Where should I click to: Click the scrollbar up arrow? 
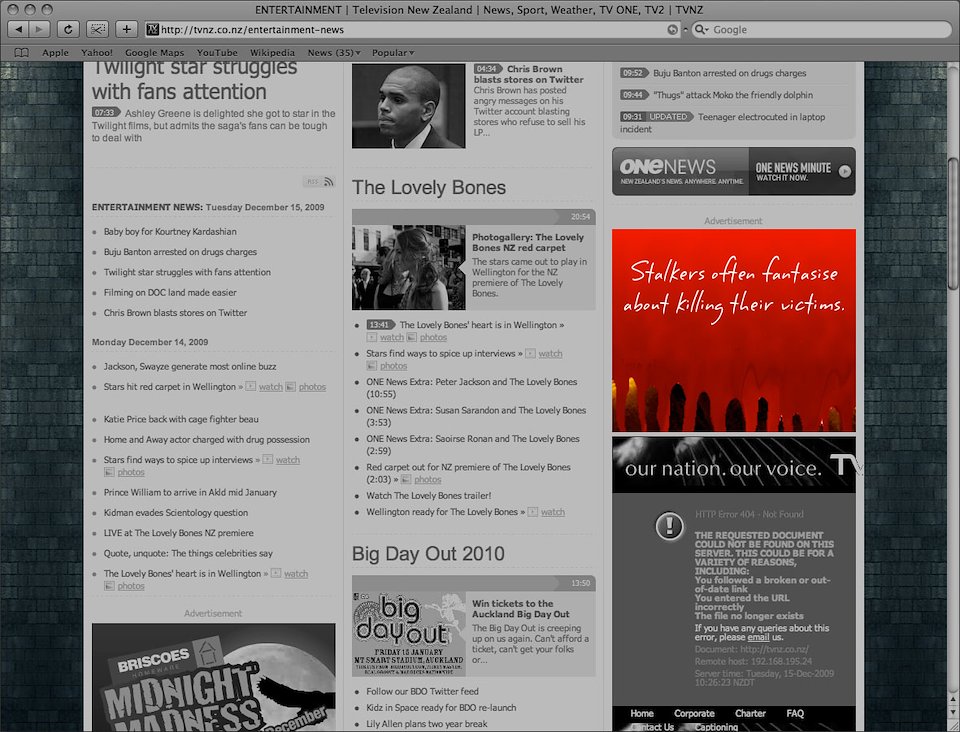pos(953,700)
